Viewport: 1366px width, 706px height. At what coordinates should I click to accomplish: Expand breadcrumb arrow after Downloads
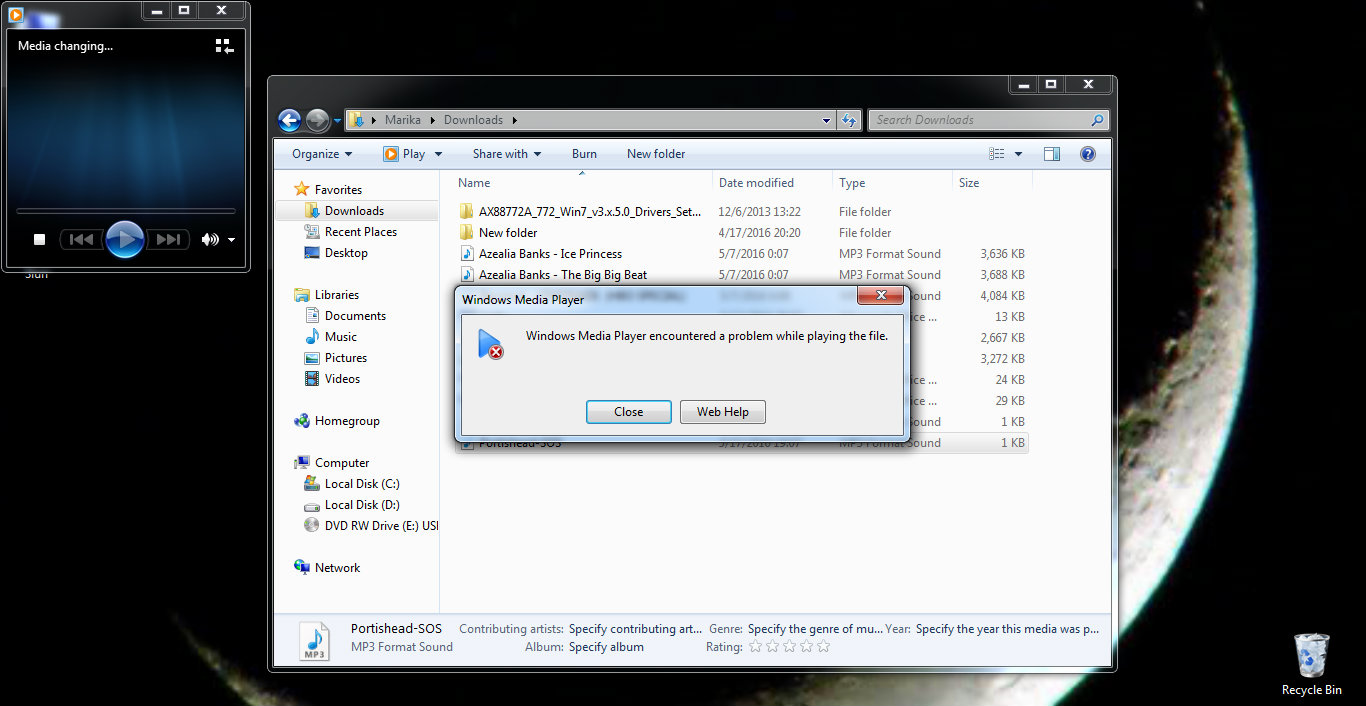click(514, 120)
